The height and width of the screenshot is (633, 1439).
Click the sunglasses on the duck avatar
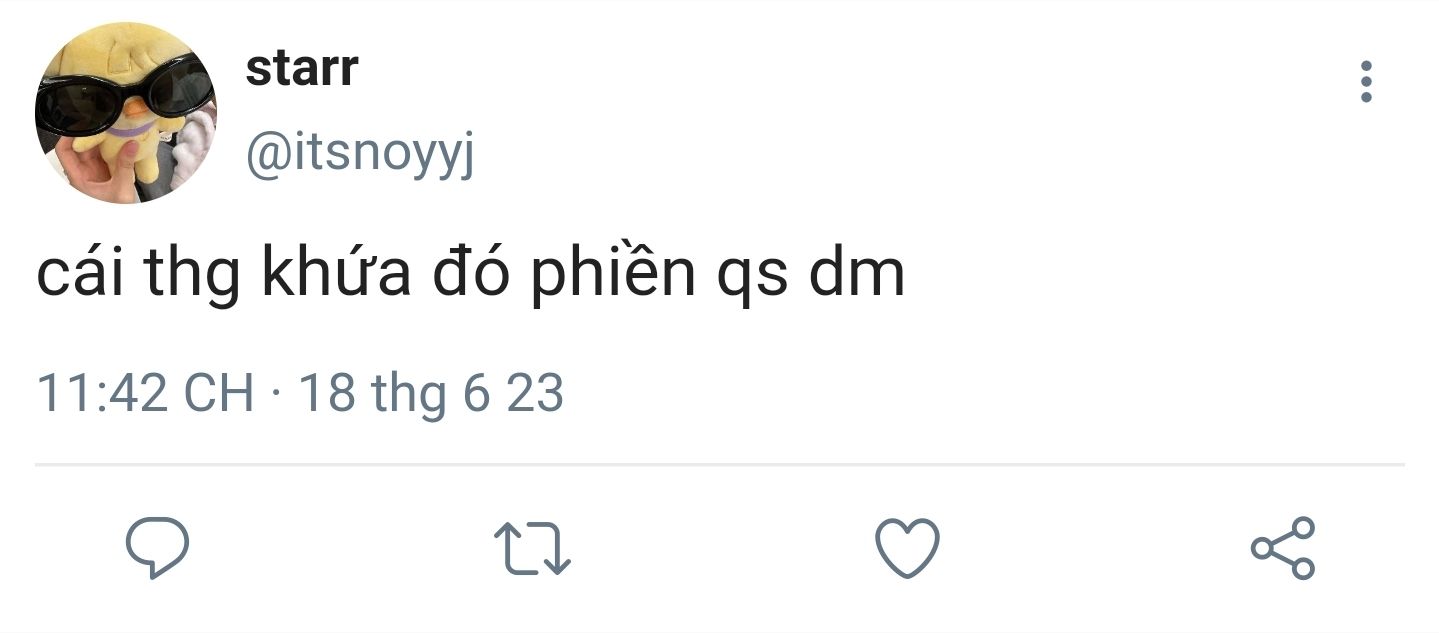coord(125,95)
